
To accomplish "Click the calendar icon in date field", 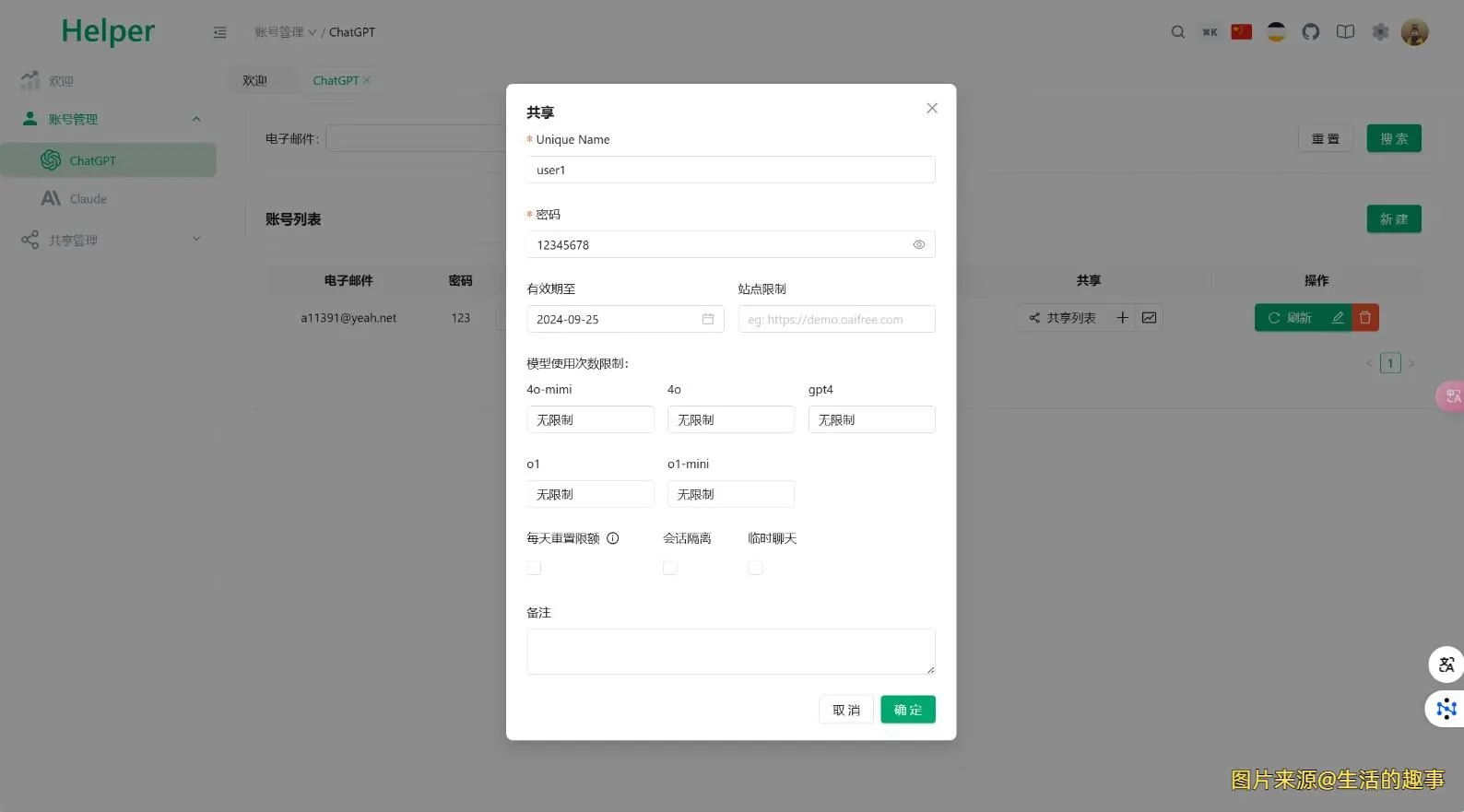I will click(708, 319).
